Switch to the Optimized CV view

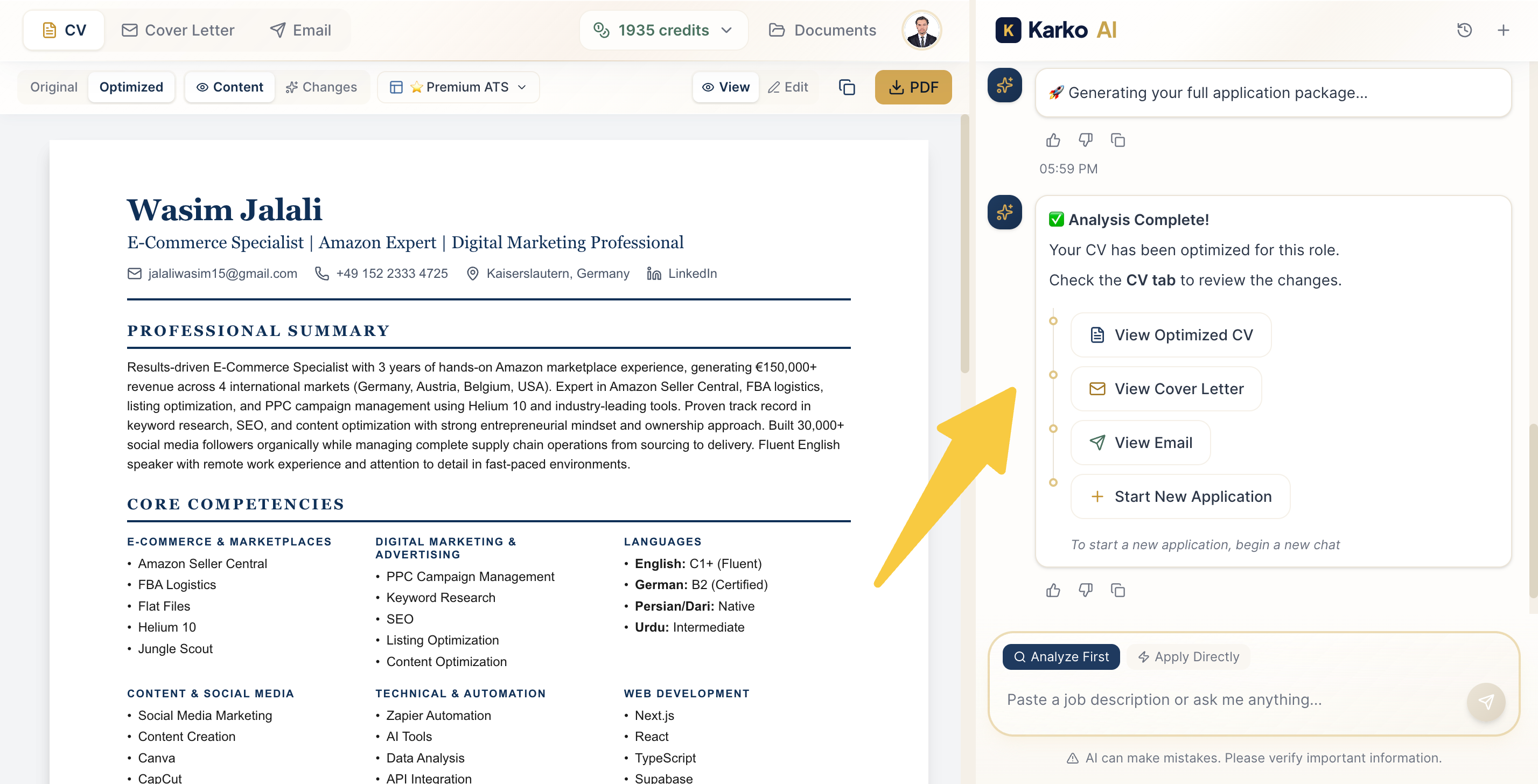131,87
